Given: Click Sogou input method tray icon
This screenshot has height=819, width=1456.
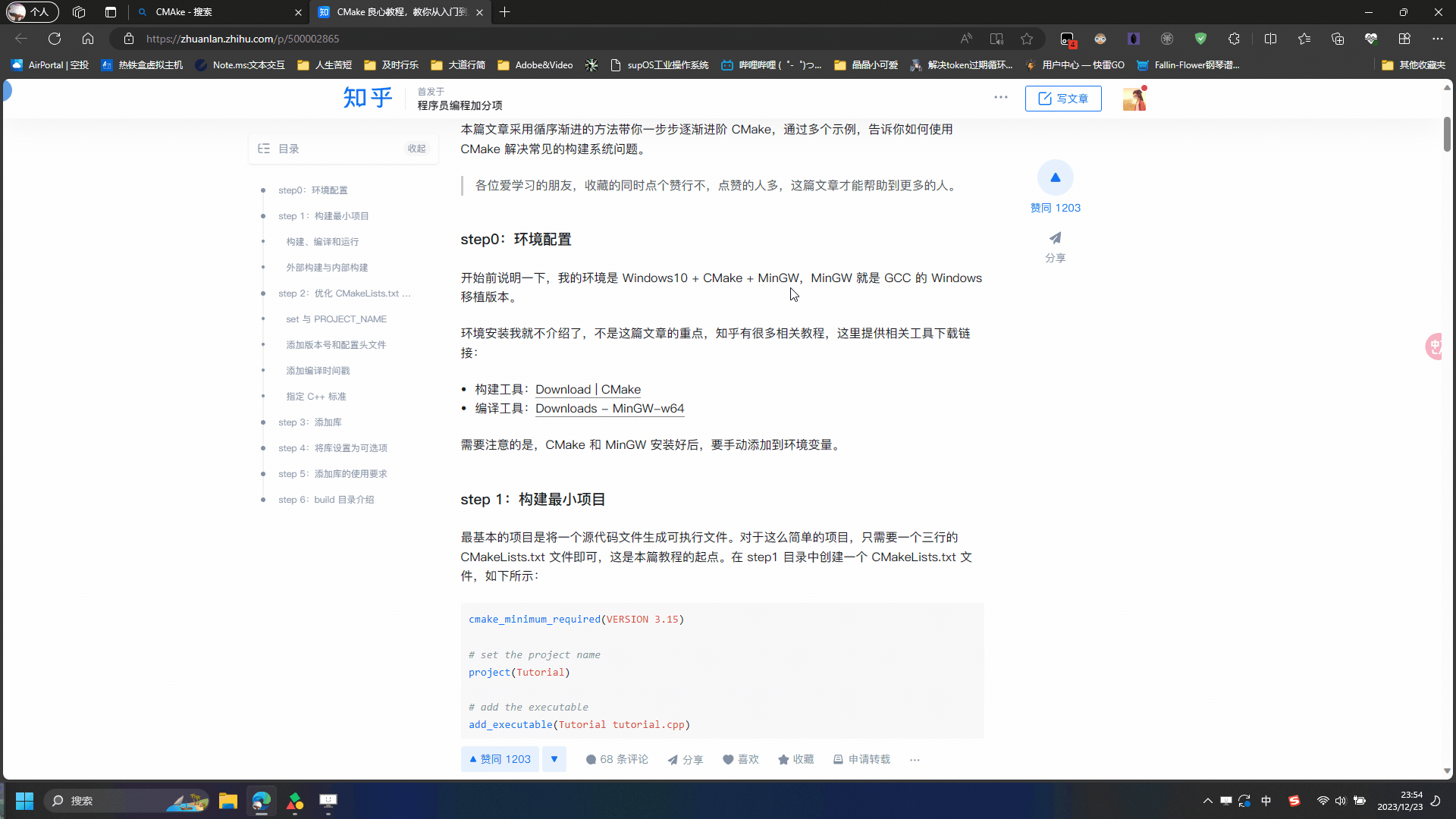Looking at the screenshot, I should click(x=1294, y=801).
